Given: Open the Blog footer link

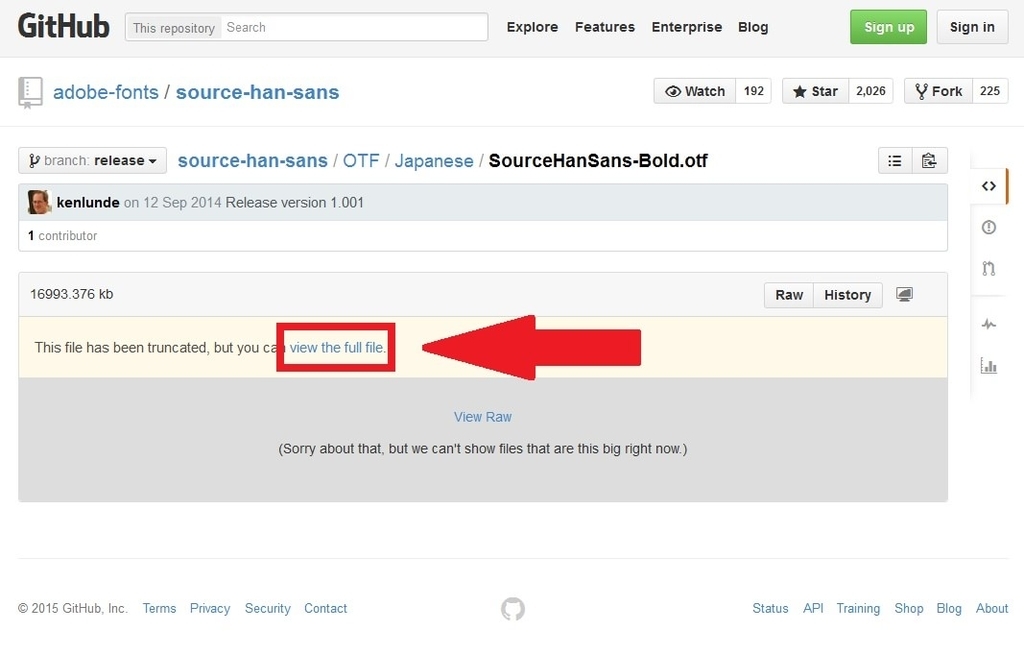Looking at the screenshot, I should tap(949, 608).
